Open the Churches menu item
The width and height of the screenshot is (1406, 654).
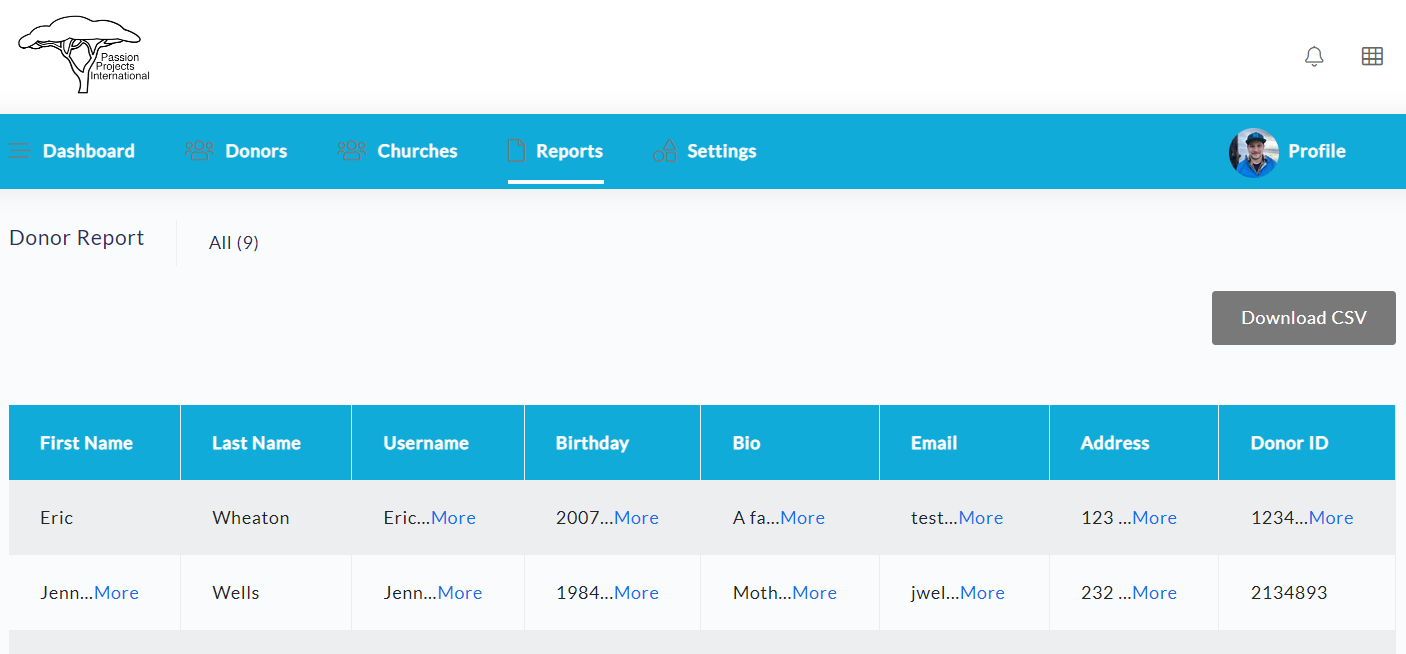click(417, 151)
